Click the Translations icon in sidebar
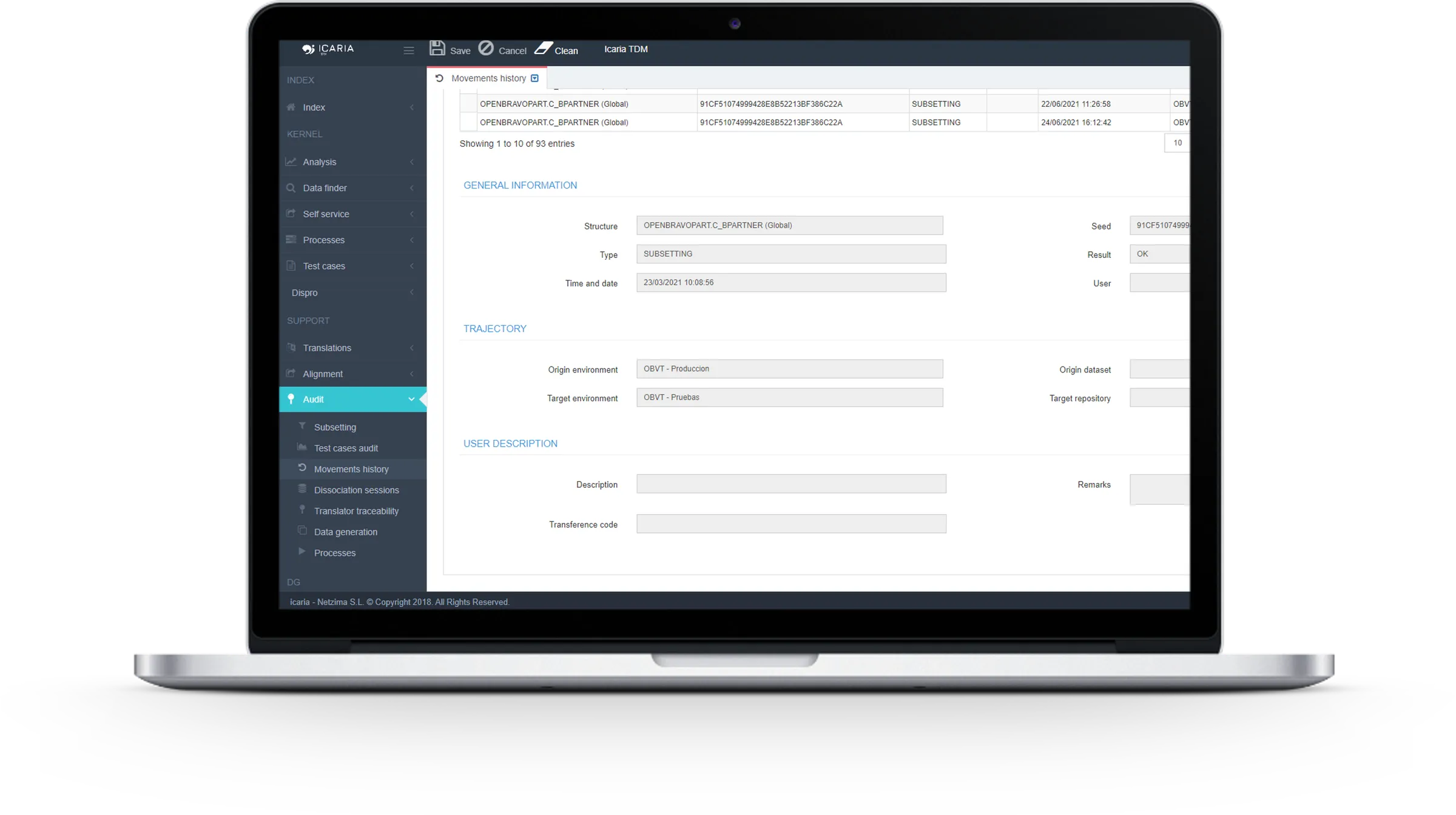This screenshot has width=1456, height=815. [x=291, y=348]
